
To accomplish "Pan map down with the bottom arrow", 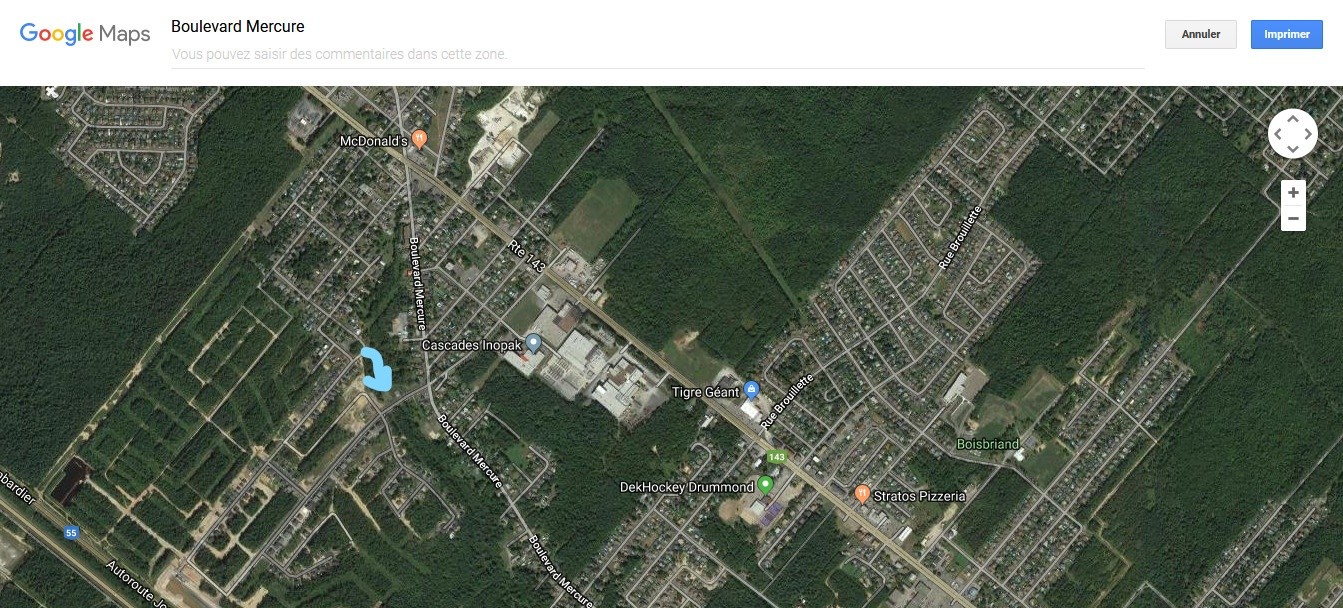I will [x=1293, y=149].
